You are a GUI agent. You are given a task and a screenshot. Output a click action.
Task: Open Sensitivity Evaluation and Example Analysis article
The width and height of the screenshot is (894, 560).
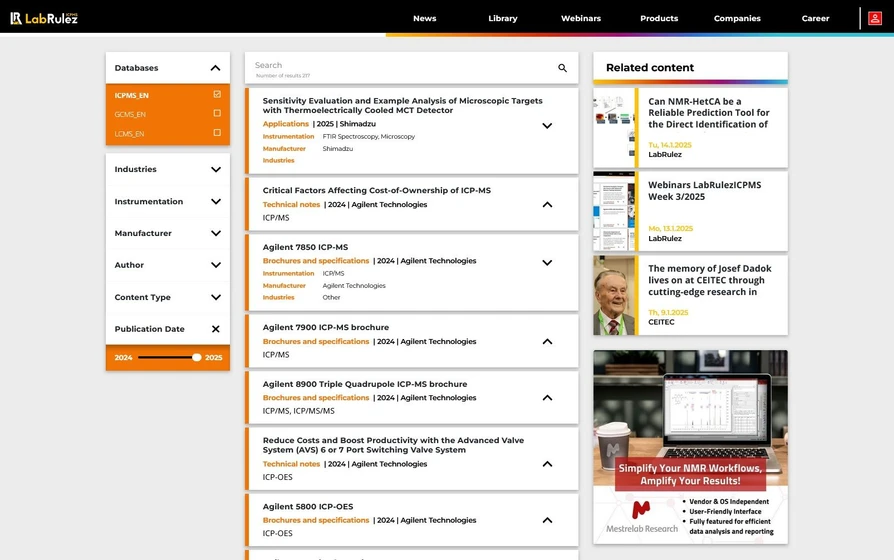point(402,105)
